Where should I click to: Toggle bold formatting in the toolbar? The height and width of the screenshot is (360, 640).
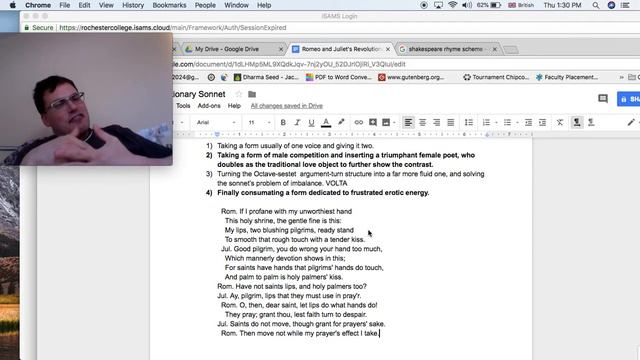click(283, 122)
